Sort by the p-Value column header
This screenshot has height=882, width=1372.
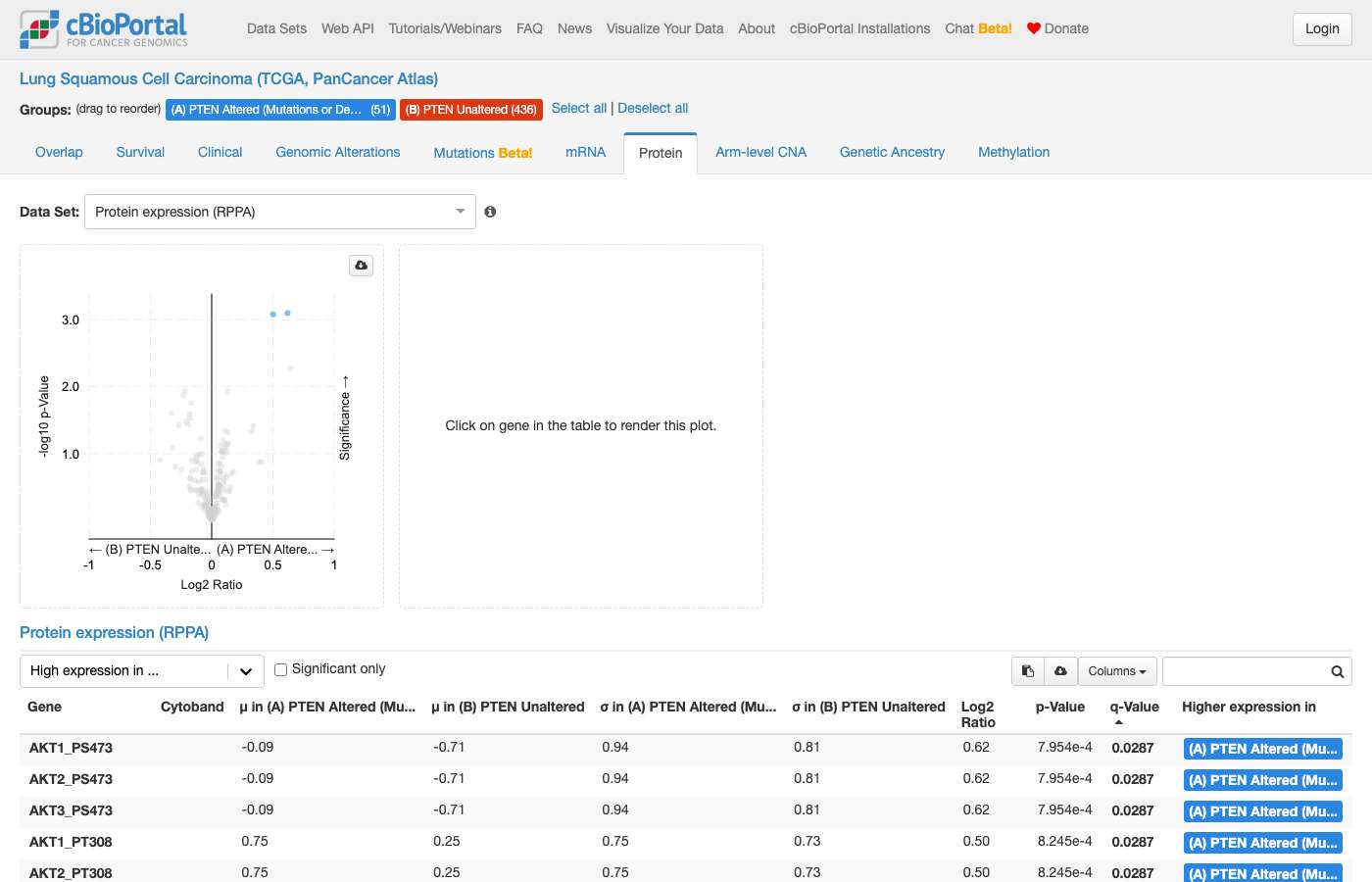tap(1060, 707)
